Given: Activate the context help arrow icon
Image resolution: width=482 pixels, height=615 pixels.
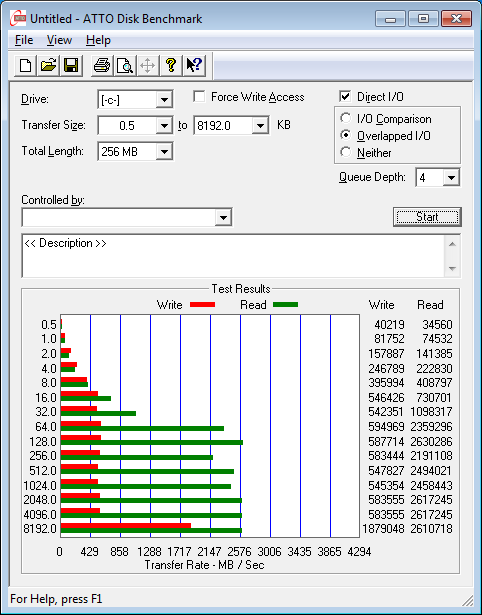Looking at the screenshot, I should pyautogui.click(x=194, y=66).
